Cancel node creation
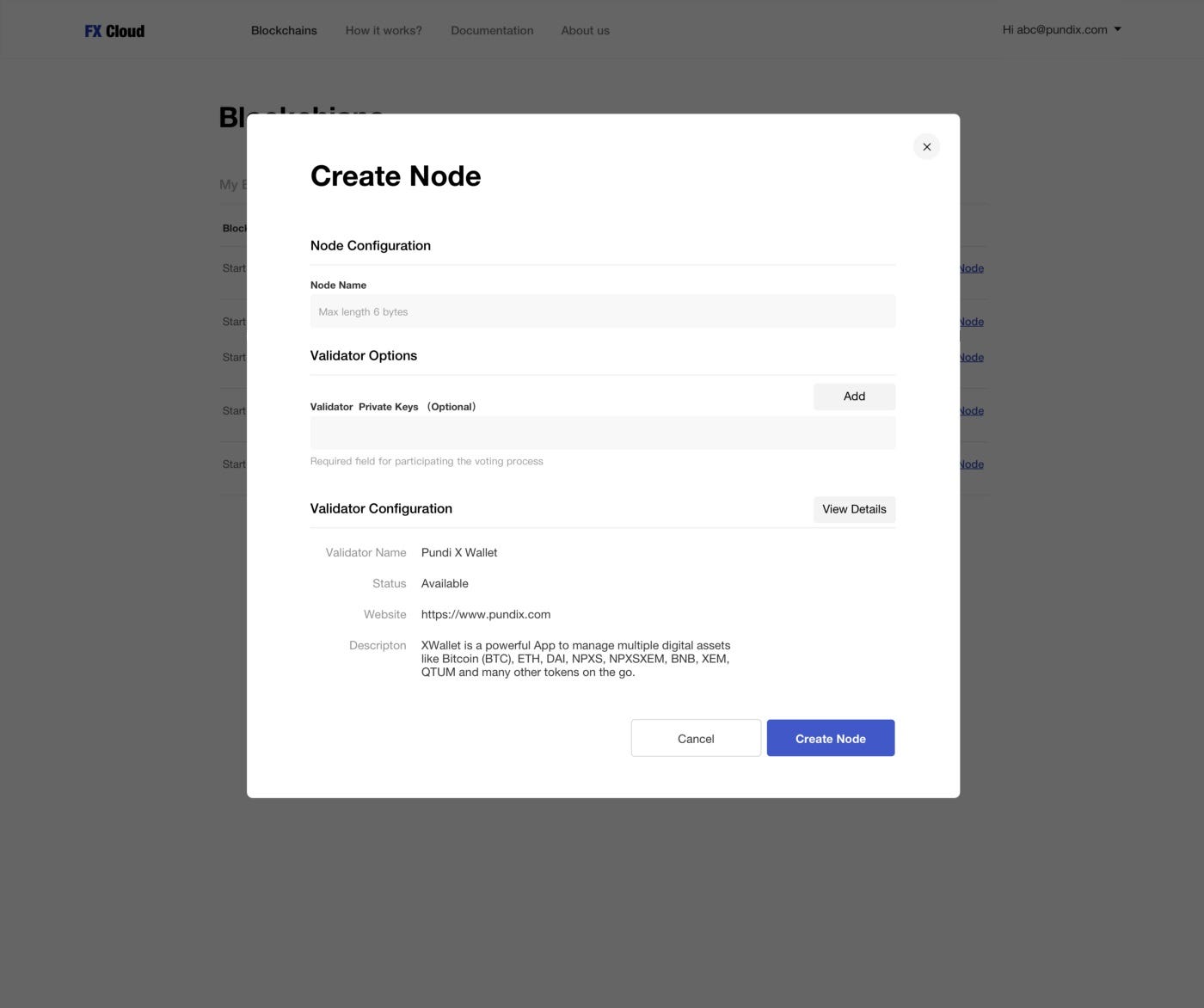This screenshot has height=1008, width=1204. [696, 738]
